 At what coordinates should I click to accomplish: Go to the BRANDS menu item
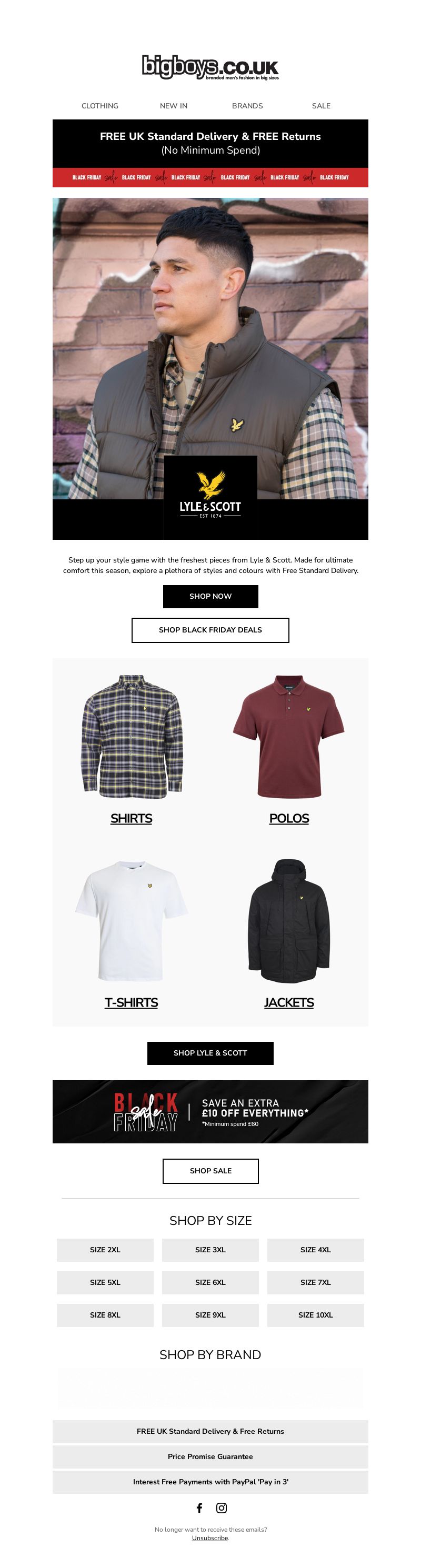click(247, 106)
